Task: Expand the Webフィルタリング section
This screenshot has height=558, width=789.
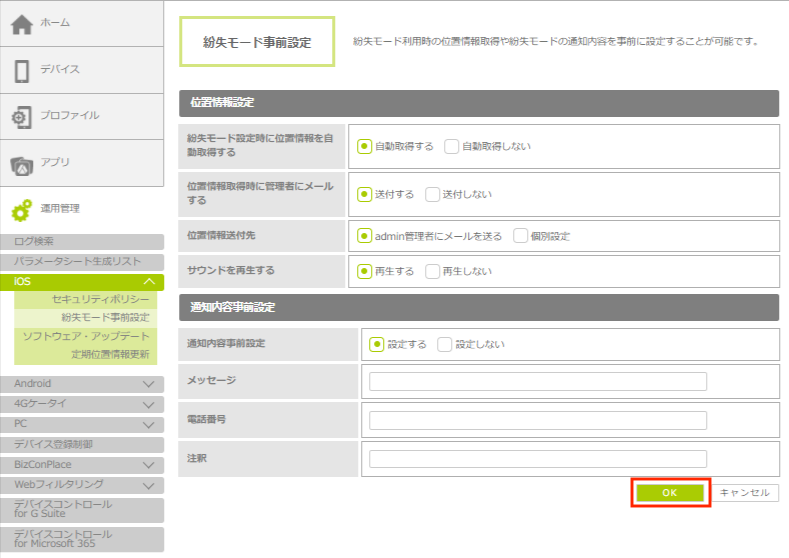Action: [x=149, y=485]
